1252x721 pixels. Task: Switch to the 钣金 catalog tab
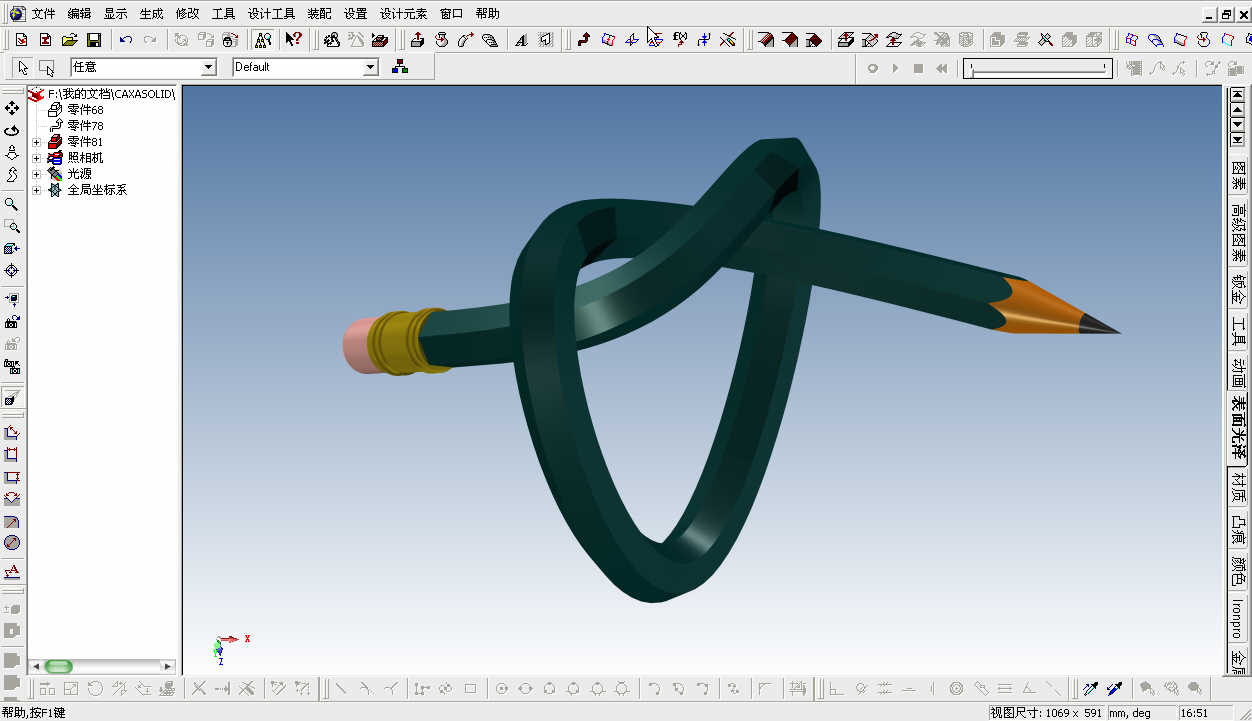point(1239,291)
